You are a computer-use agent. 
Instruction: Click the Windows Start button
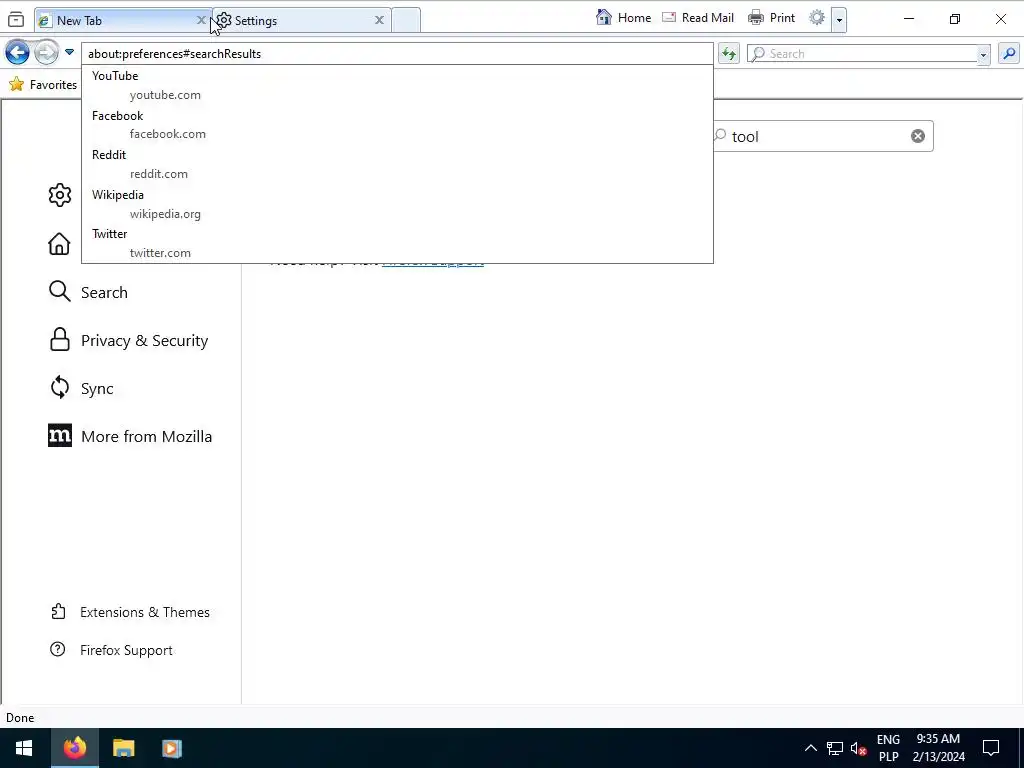24,748
